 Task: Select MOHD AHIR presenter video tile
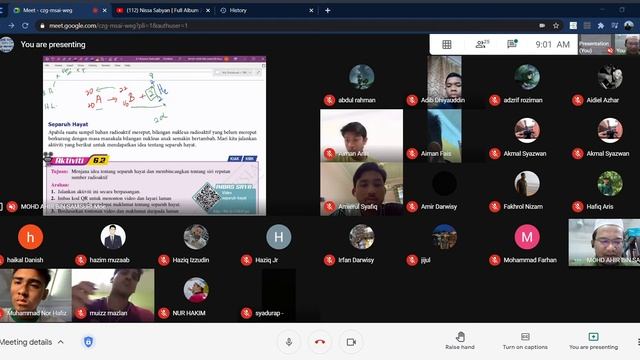pos(604,242)
